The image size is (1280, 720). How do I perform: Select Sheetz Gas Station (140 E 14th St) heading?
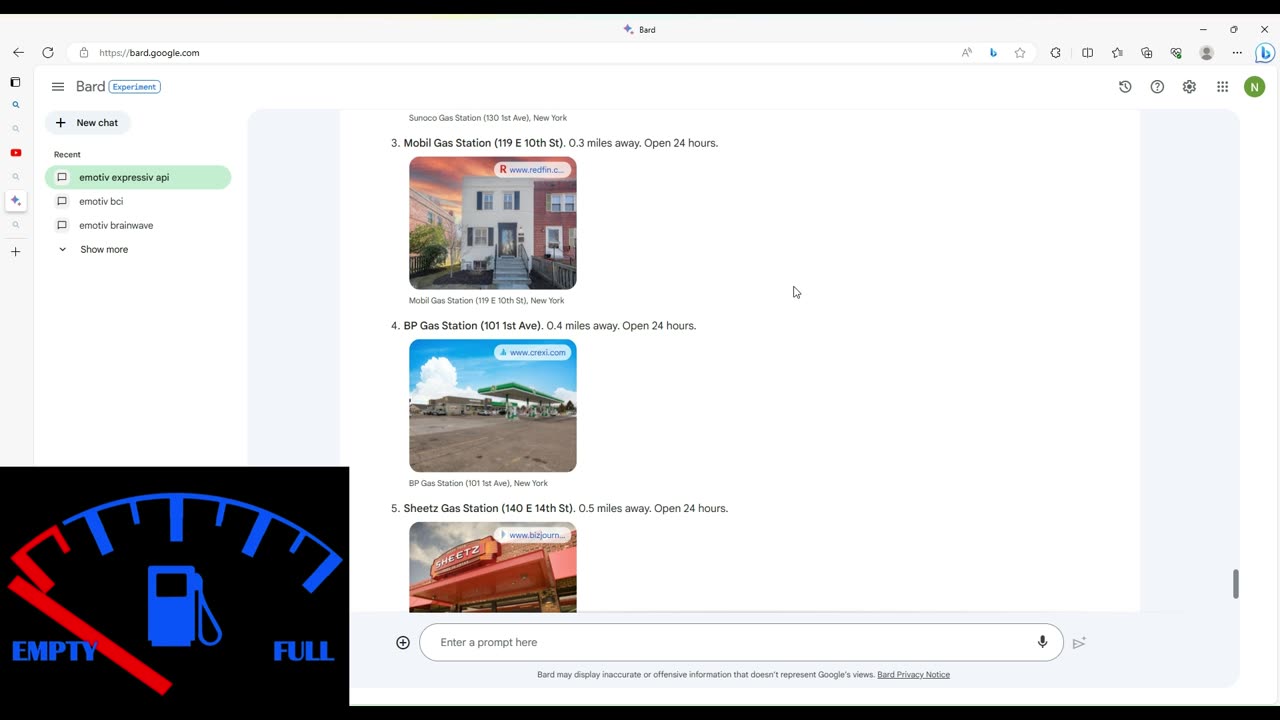489,509
